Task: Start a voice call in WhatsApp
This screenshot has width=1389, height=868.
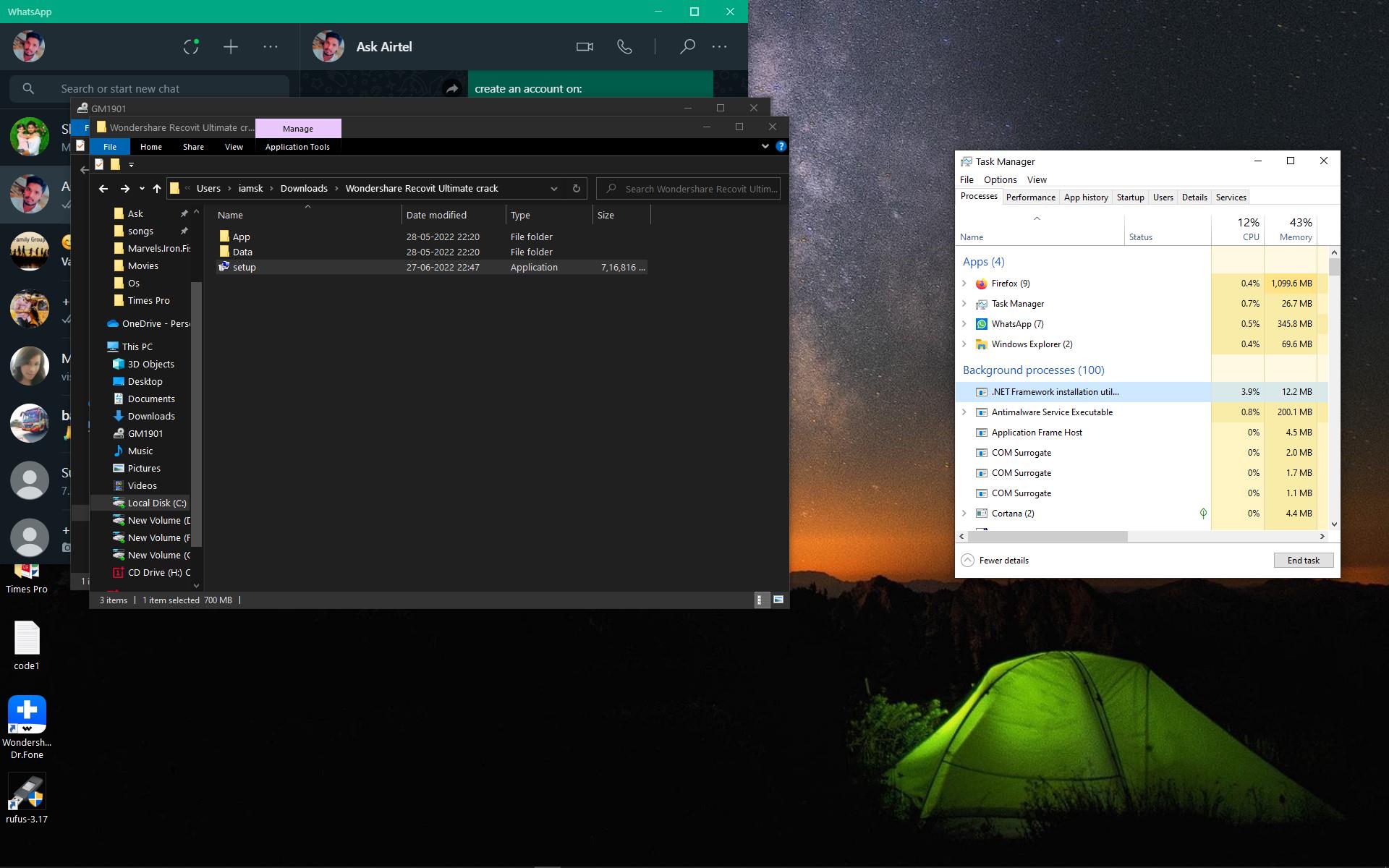Action: (x=624, y=47)
